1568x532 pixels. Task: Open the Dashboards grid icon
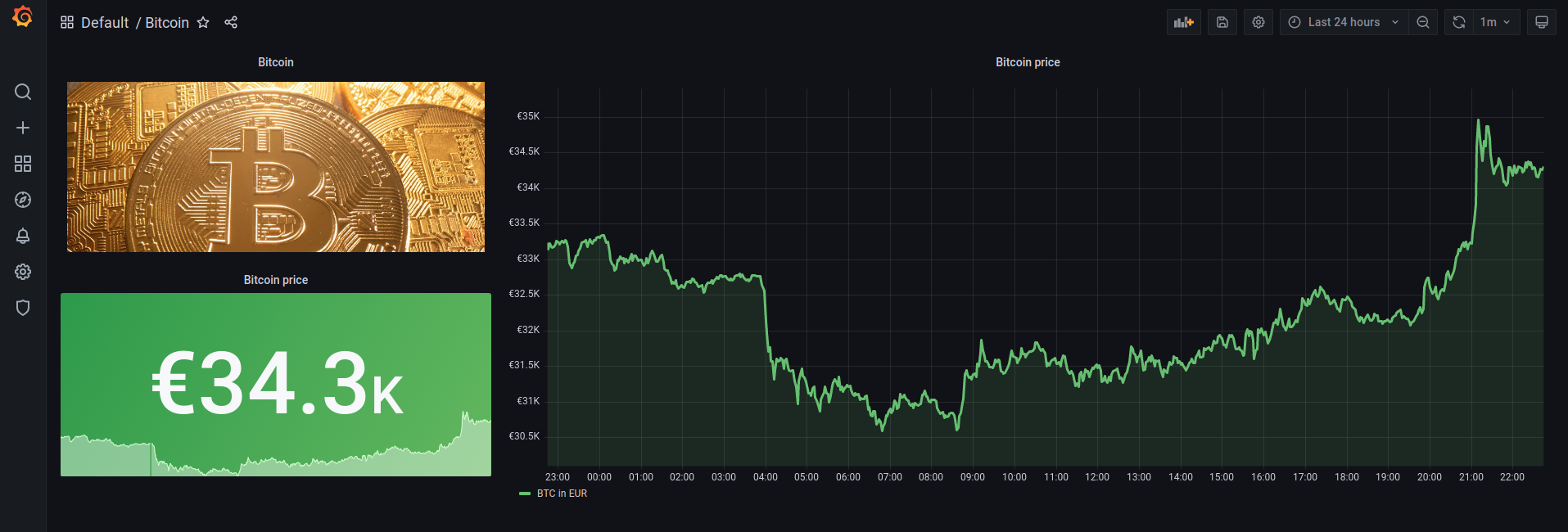(x=23, y=164)
